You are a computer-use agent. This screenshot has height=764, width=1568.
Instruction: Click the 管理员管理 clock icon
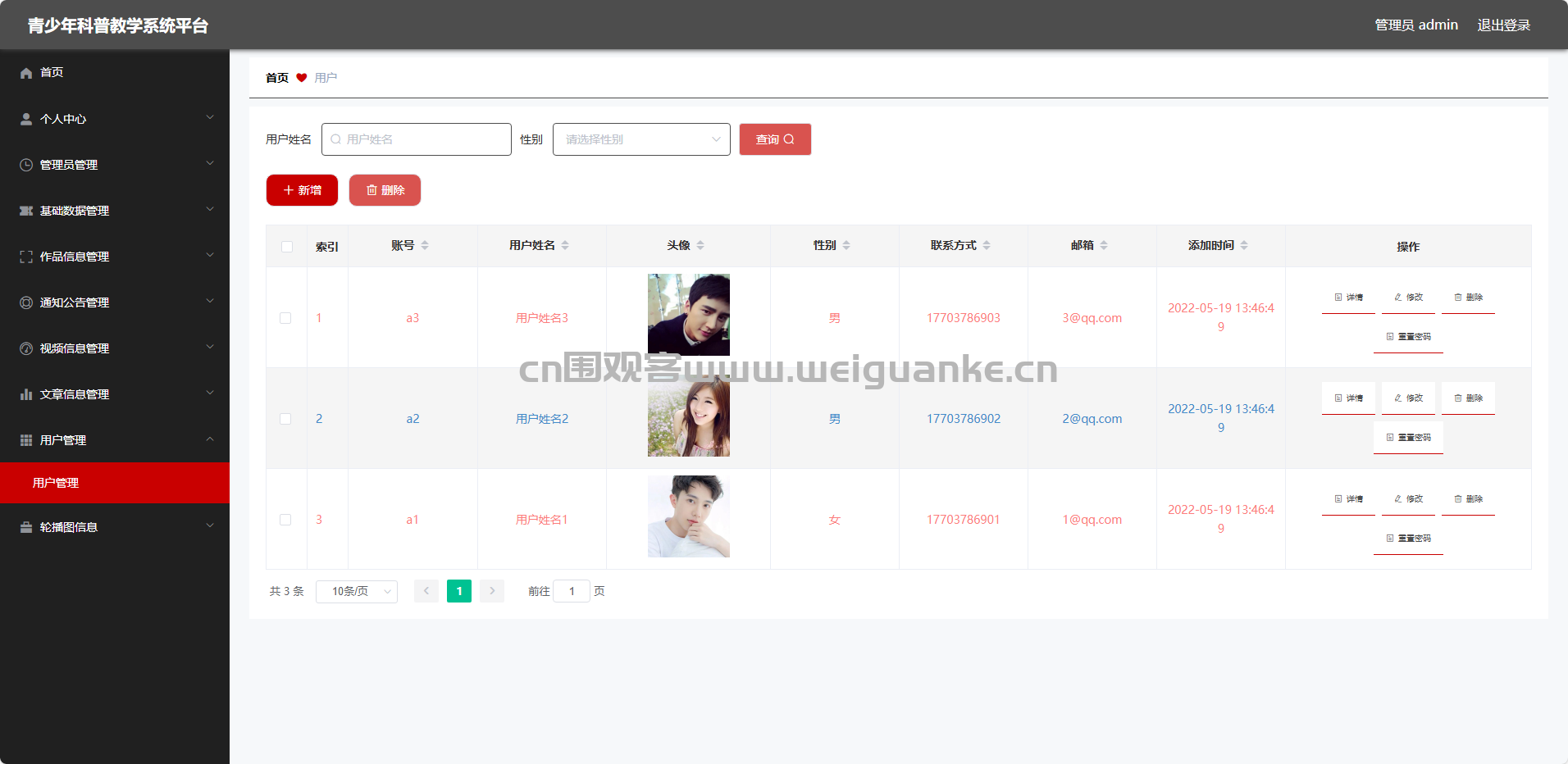click(26, 165)
